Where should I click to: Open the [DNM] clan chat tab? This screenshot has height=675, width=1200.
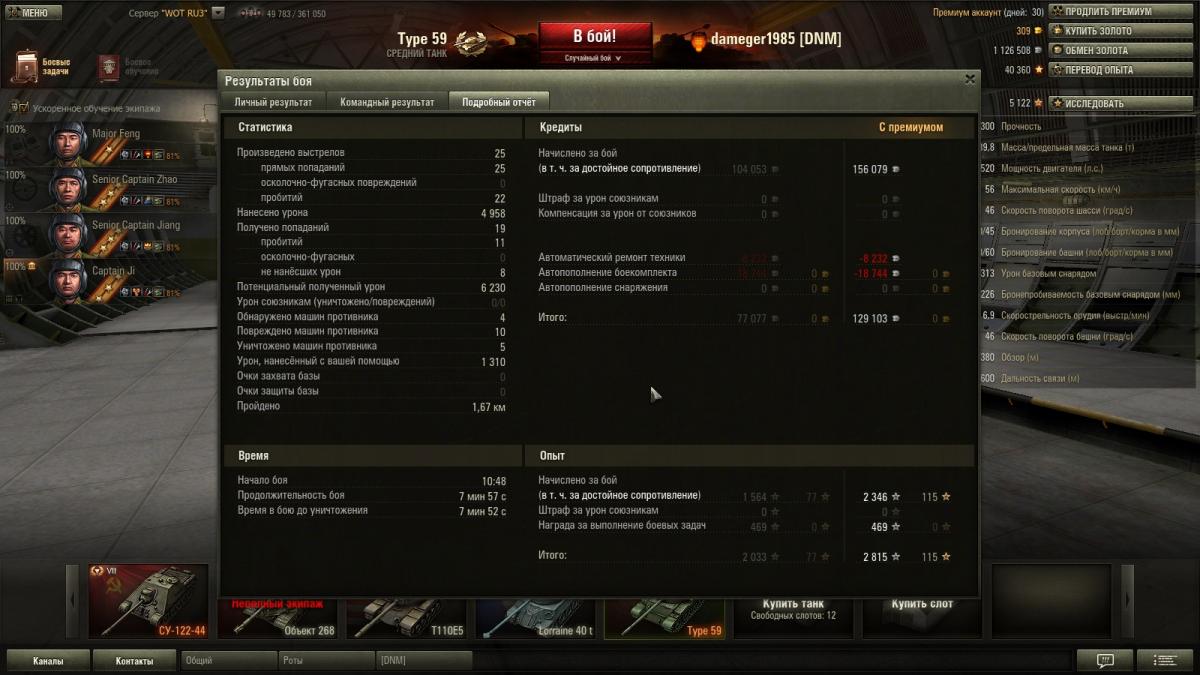point(424,661)
